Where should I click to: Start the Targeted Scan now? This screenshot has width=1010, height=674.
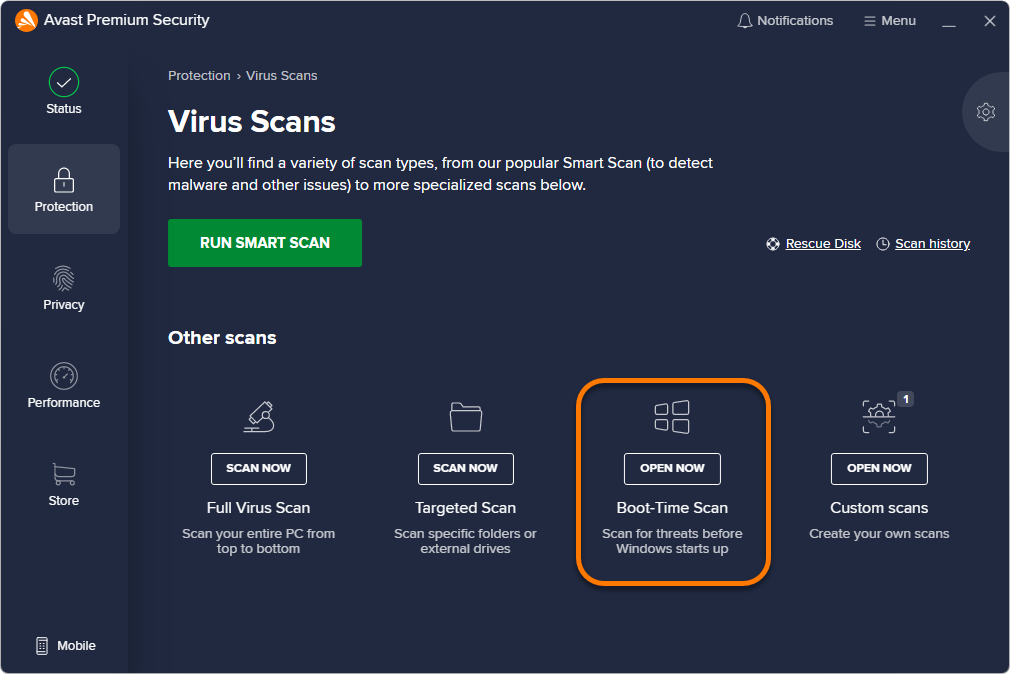(x=465, y=468)
